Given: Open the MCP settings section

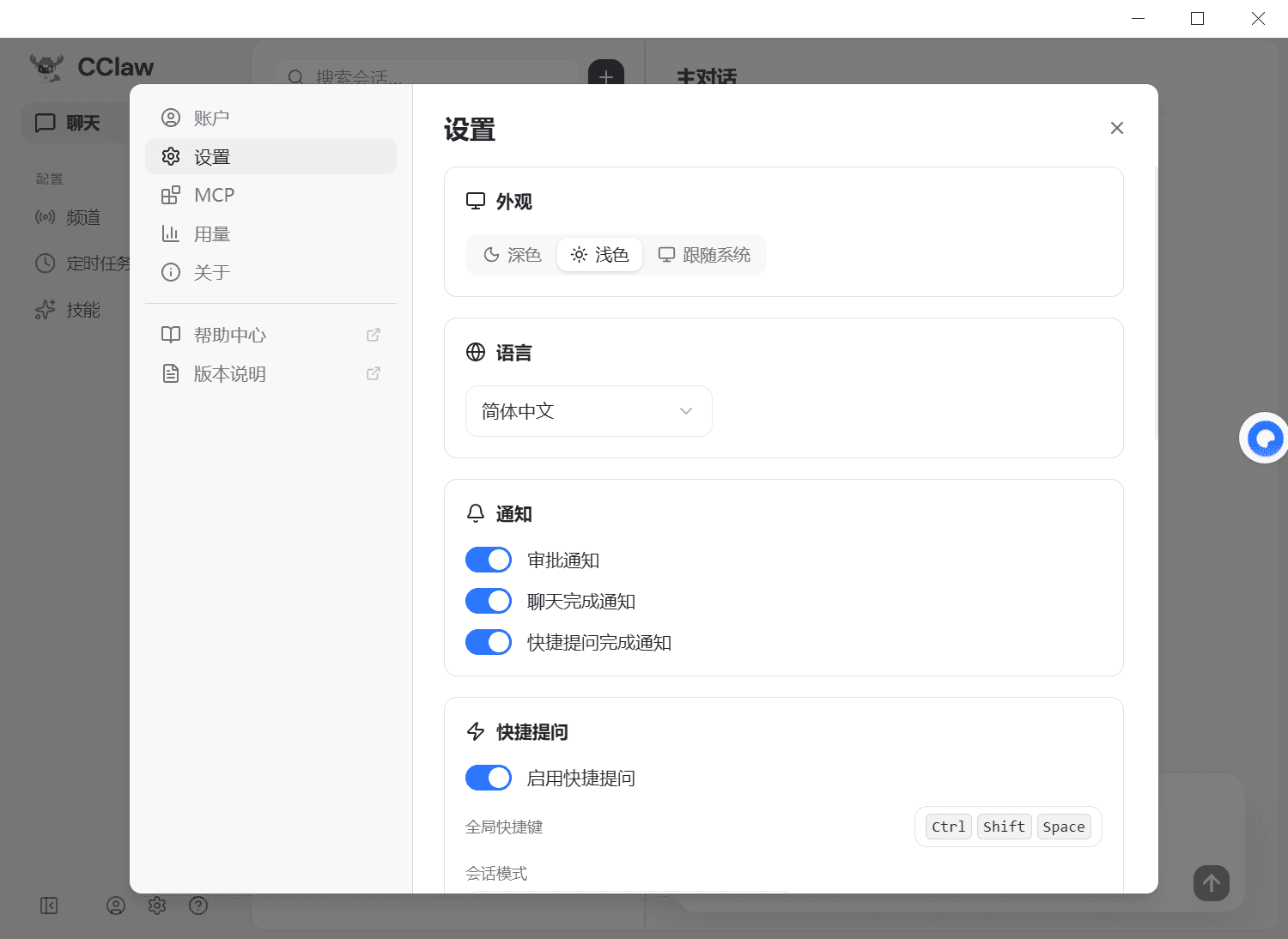Looking at the screenshot, I should pos(214,195).
